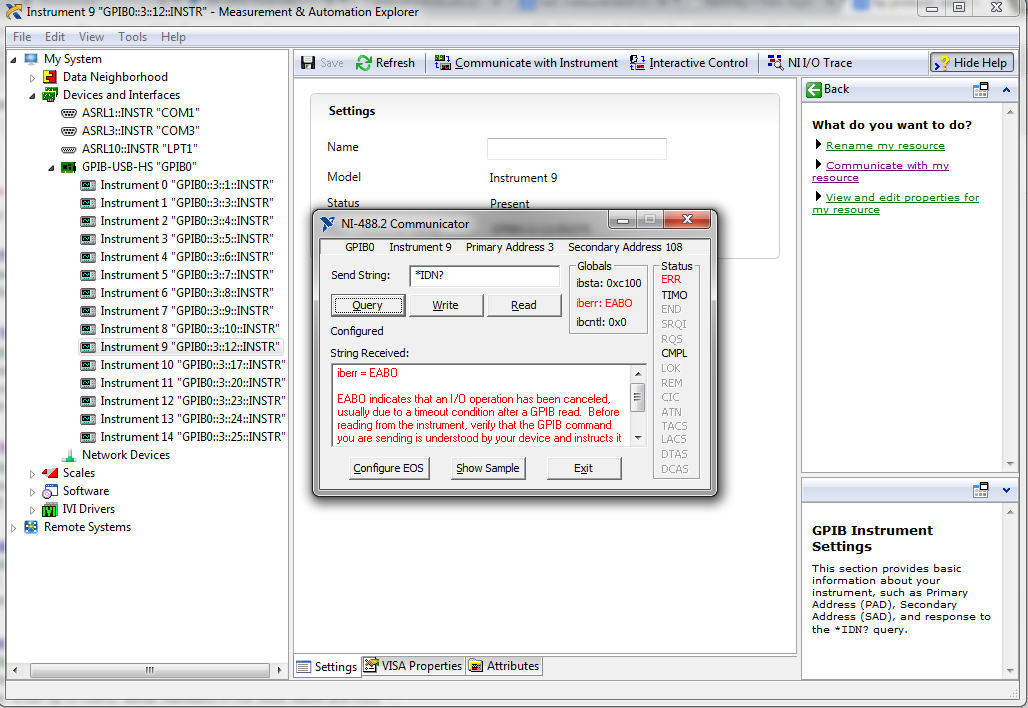Click the NI-488.2 Communicator title icon
This screenshot has height=708, width=1028.
click(328, 224)
